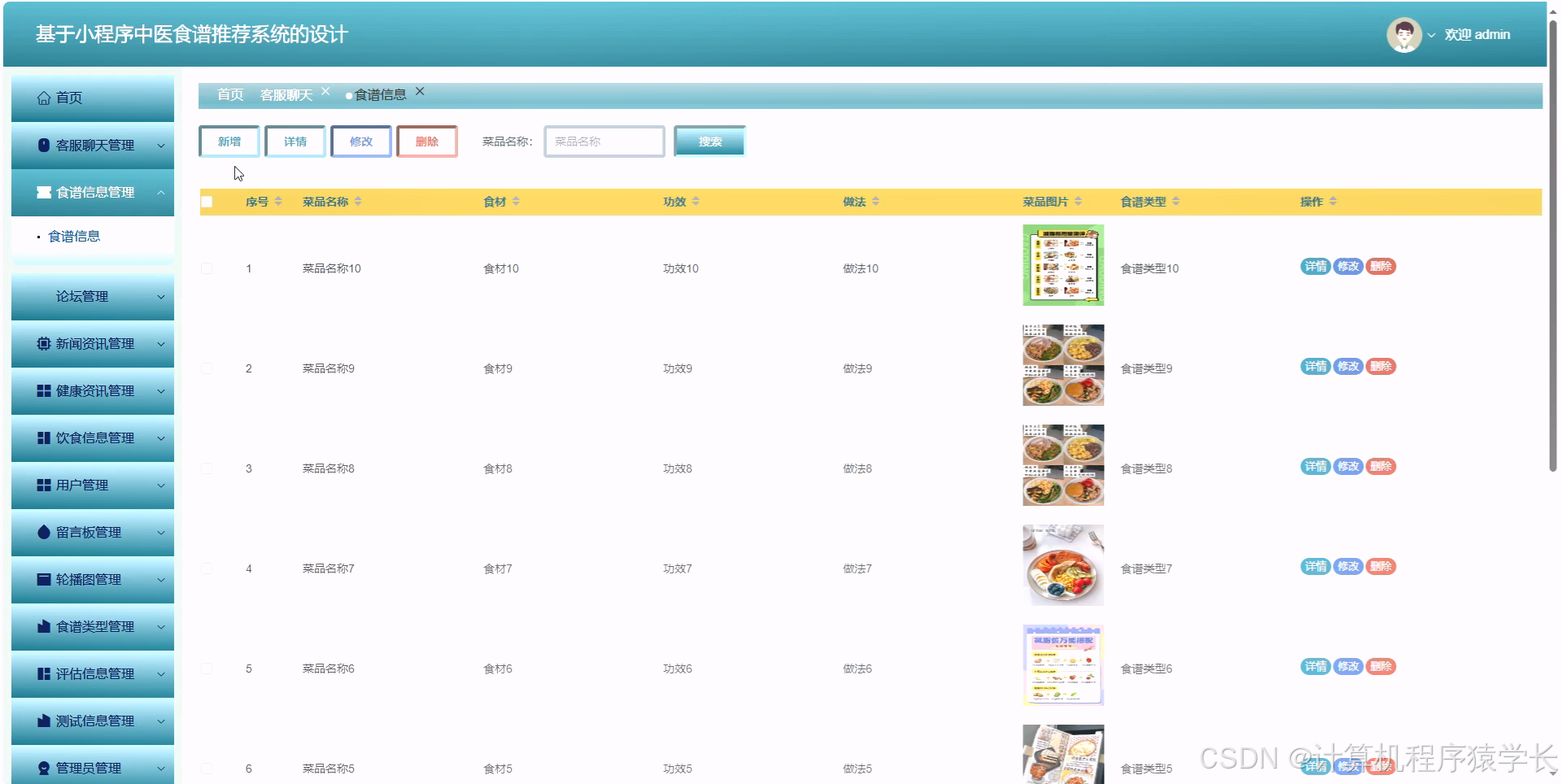Click the page vertical scrollbar
The height and width of the screenshot is (784, 1562).
pyautogui.click(x=1553, y=244)
